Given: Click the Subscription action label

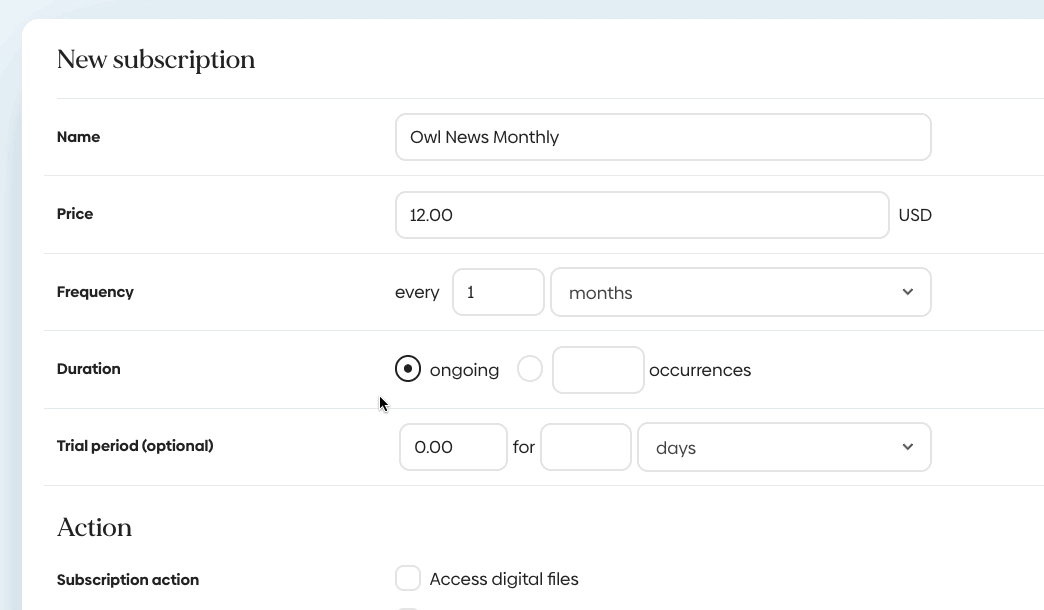Looking at the screenshot, I should point(128,580).
